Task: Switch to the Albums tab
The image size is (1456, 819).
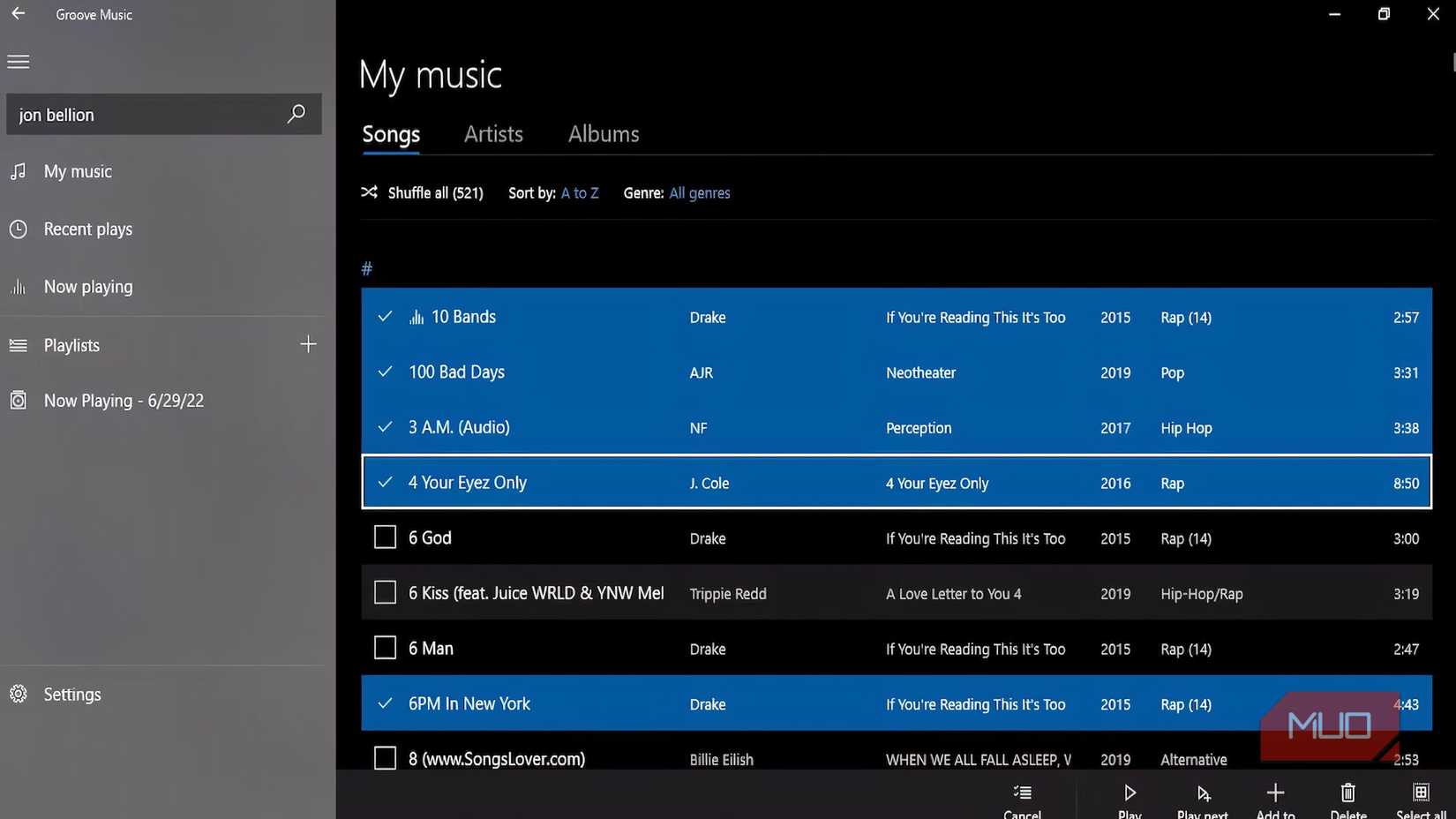Action: [x=604, y=134]
